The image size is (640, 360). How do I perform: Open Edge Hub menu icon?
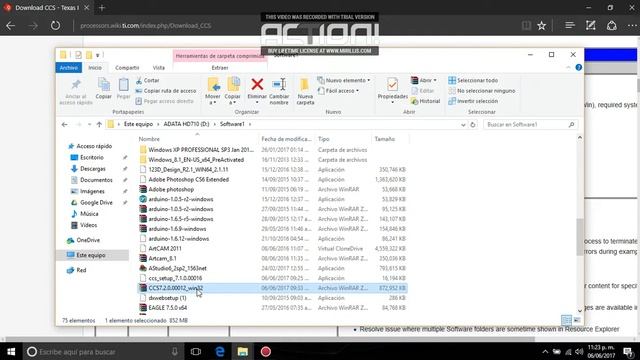coord(569,26)
